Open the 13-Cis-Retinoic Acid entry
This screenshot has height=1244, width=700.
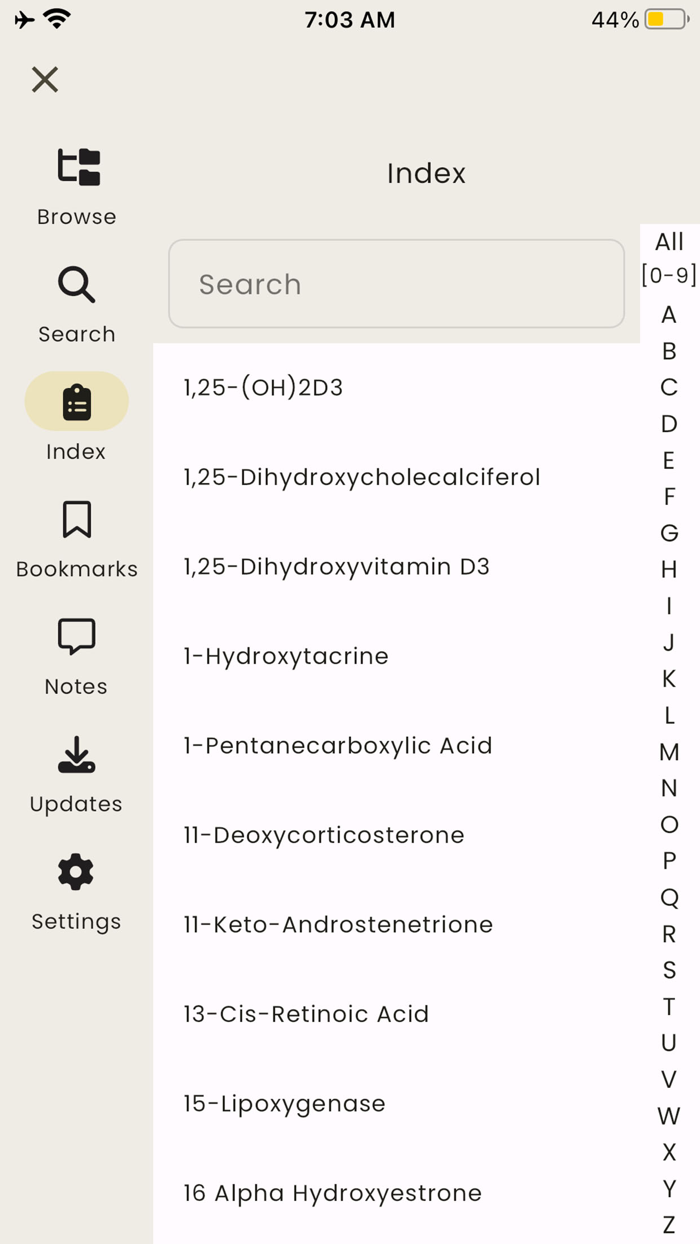[x=305, y=1014]
